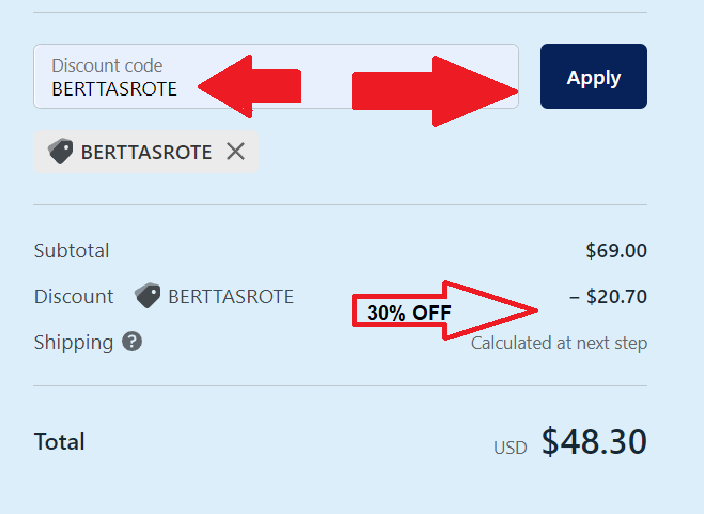Click the red right-pointing arrow near Apply
704x514 pixels.
click(435, 92)
